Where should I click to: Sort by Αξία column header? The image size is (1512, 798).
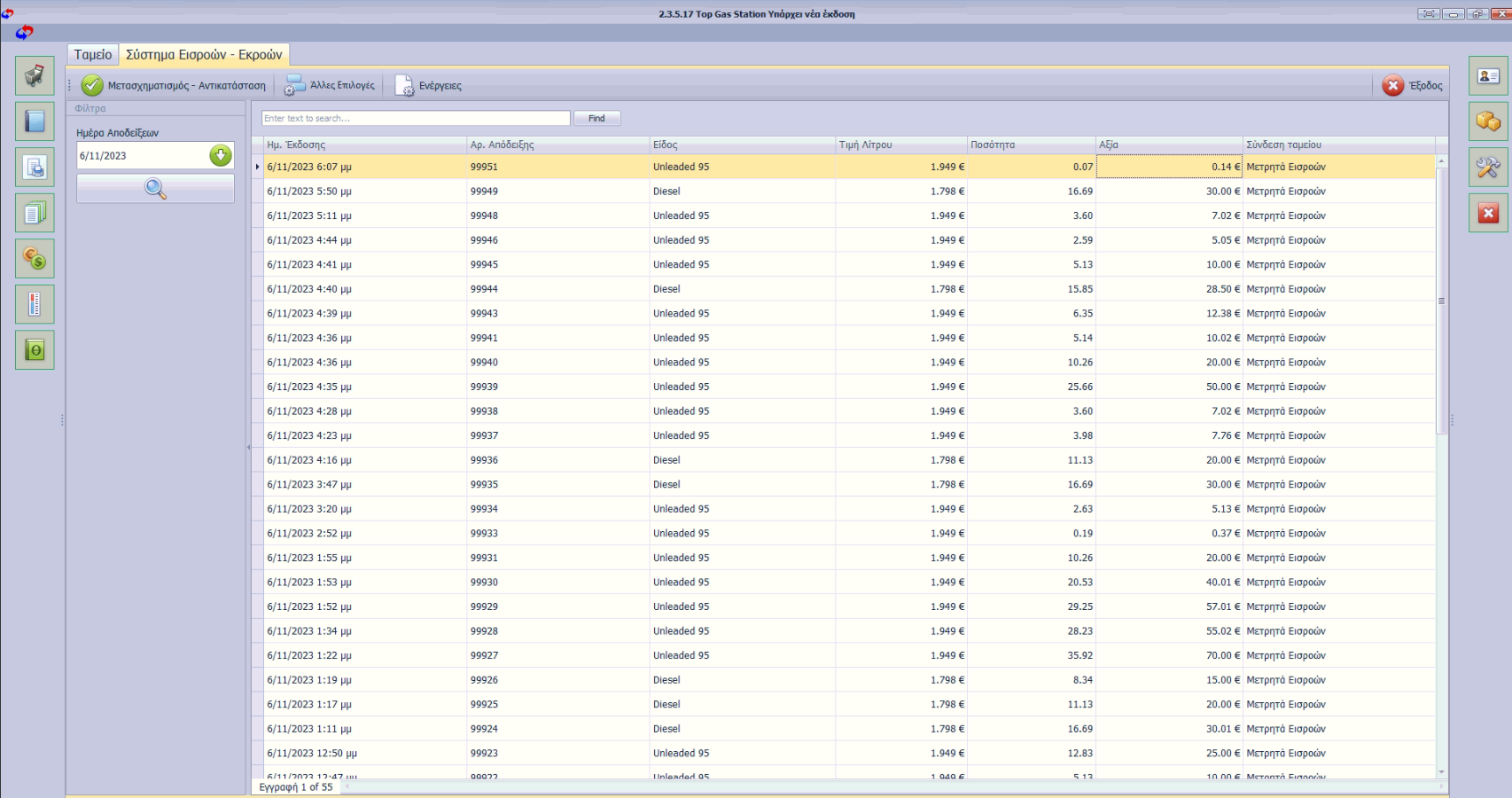pyautogui.click(x=1170, y=145)
